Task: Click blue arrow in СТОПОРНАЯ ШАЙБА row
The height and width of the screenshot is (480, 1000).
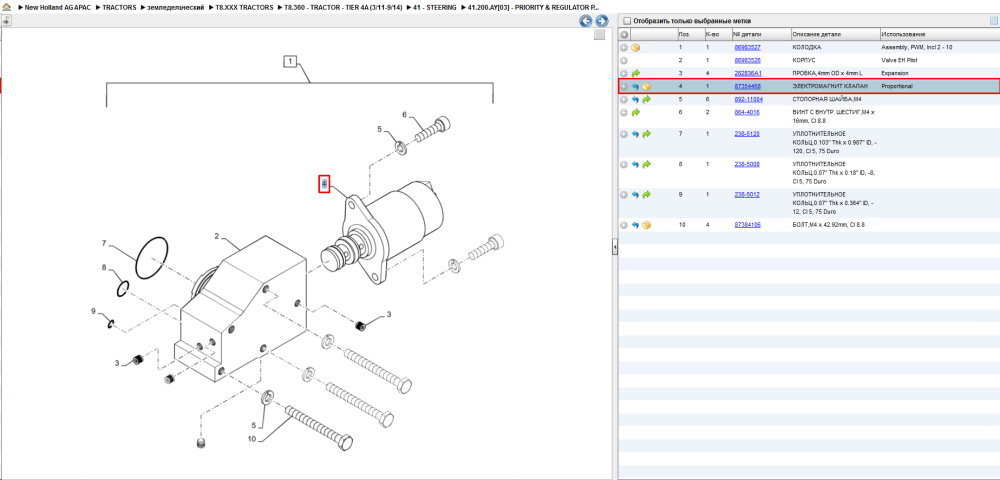Action: pyautogui.click(x=635, y=99)
